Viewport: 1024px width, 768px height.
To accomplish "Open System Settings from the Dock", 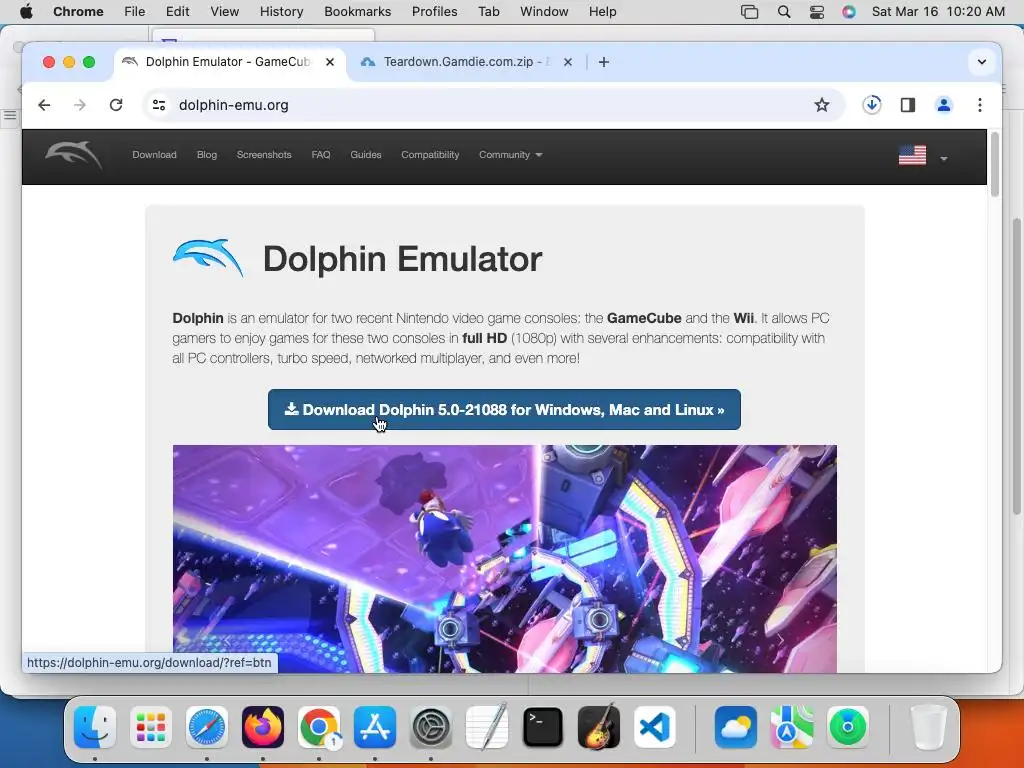I will (431, 727).
